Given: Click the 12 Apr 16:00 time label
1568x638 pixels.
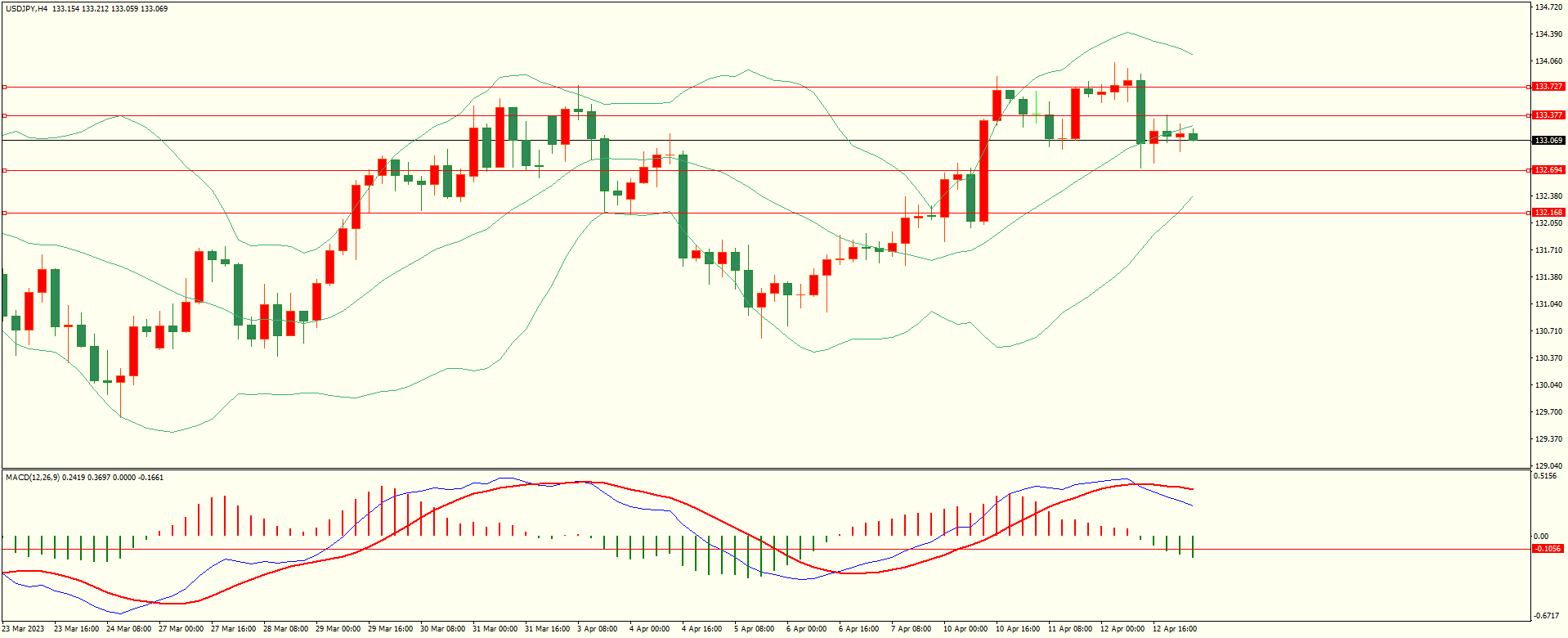Looking at the screenshot, I should pyautogui.click(x=1174, y=629).
